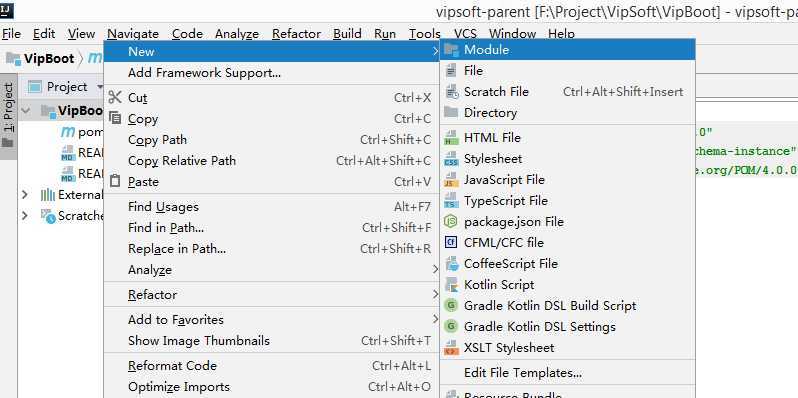The image size is (798, 398).
Task: Click the TypeScript File icon
Action: tap(451, 201)
